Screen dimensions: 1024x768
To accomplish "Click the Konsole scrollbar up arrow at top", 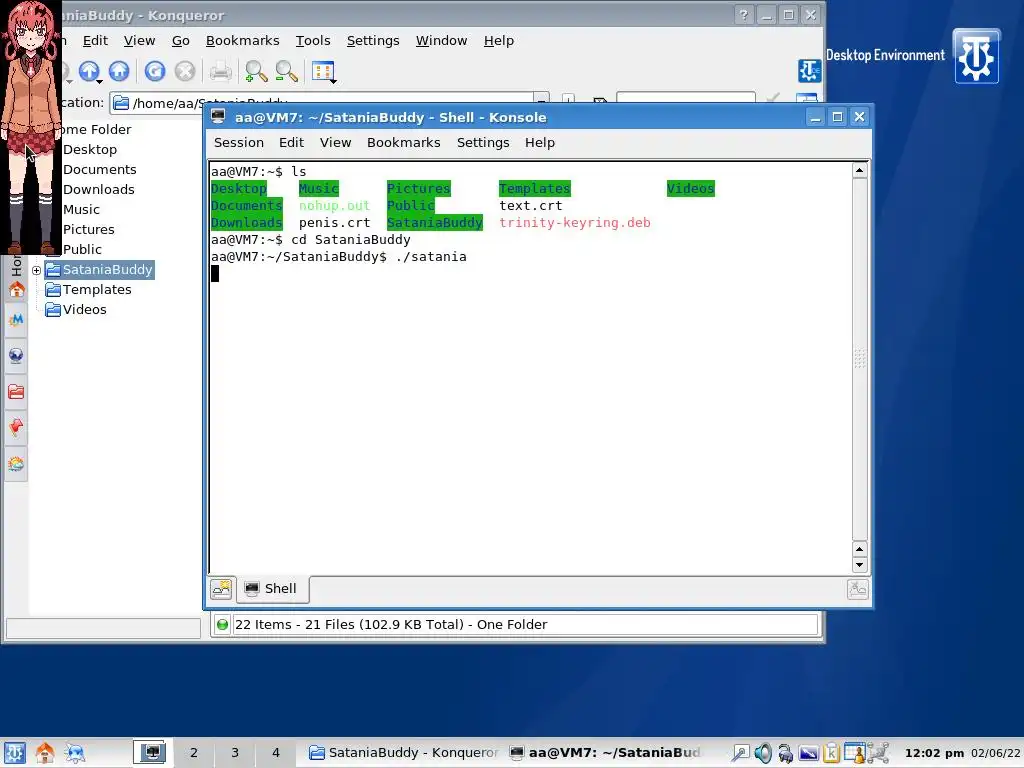I will [x=859, y=171].
